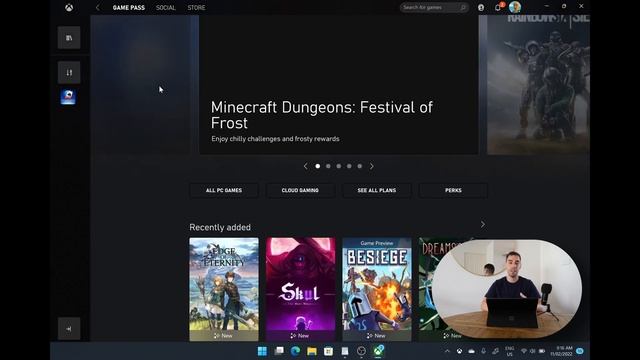Open the battery tray icon
Screen dimensions: 640x360
pos(542,351)
